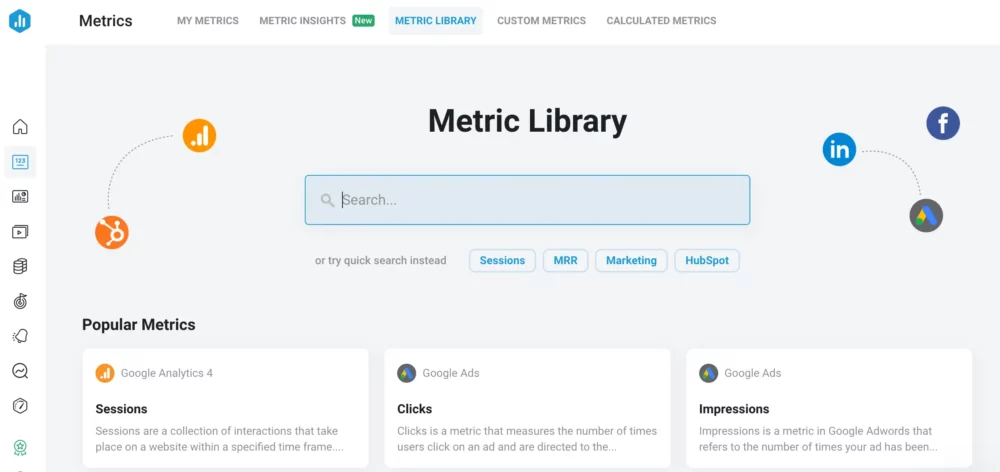Click 'or try quick search instead' text
Screen dimensions: 1000x472
(x=381, y=260)
